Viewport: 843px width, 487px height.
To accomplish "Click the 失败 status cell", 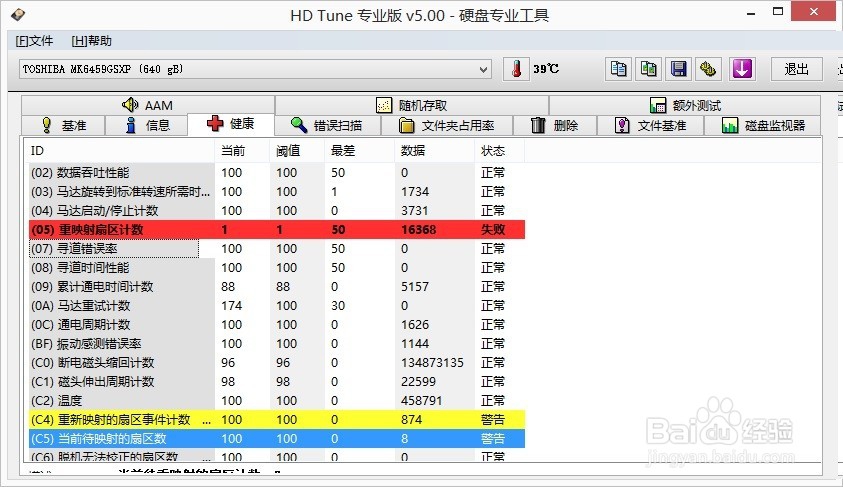I will 493,230.
